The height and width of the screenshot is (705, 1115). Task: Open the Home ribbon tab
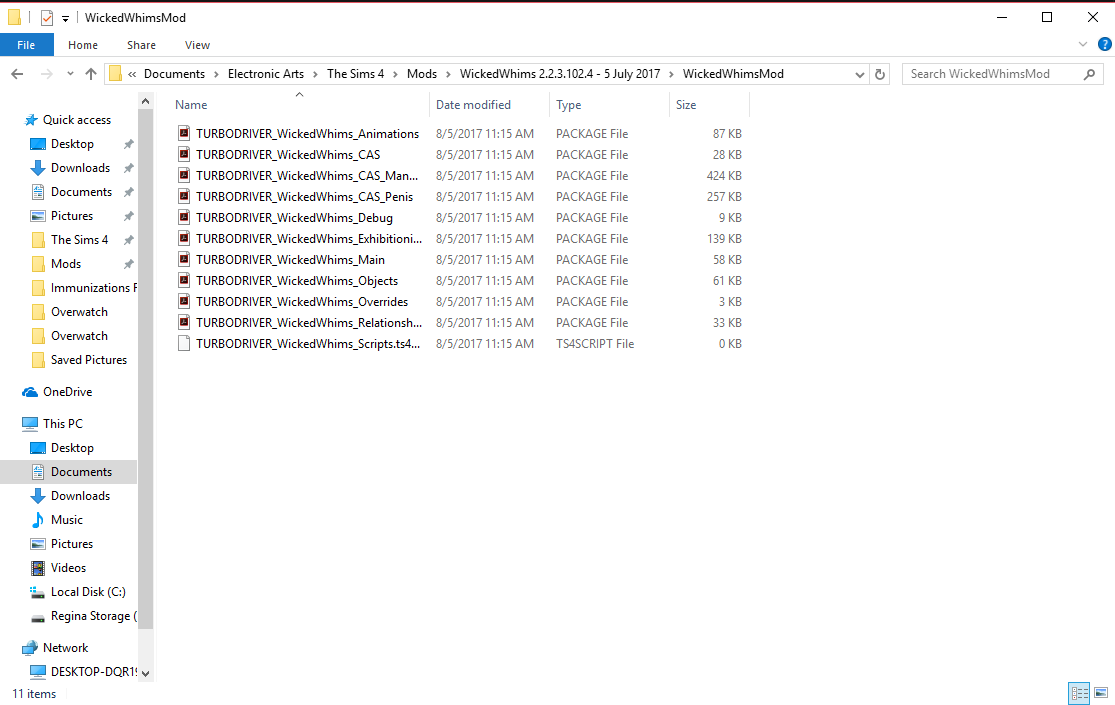tap(83, 45)
